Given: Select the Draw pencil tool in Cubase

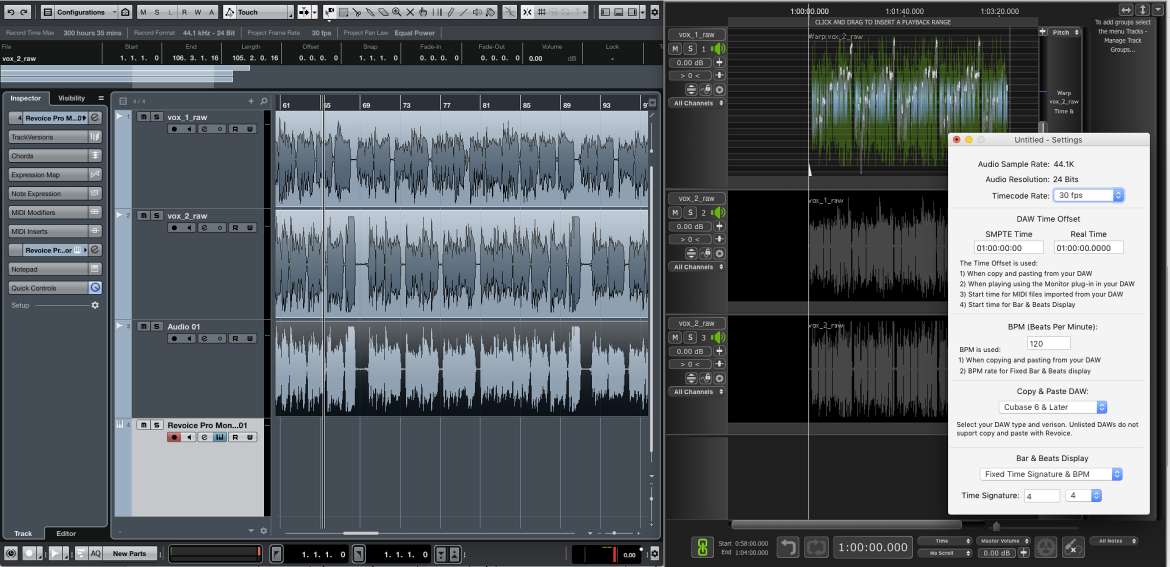Looking at the screenshot, I should pyautogui.click(x=450, y=13).
